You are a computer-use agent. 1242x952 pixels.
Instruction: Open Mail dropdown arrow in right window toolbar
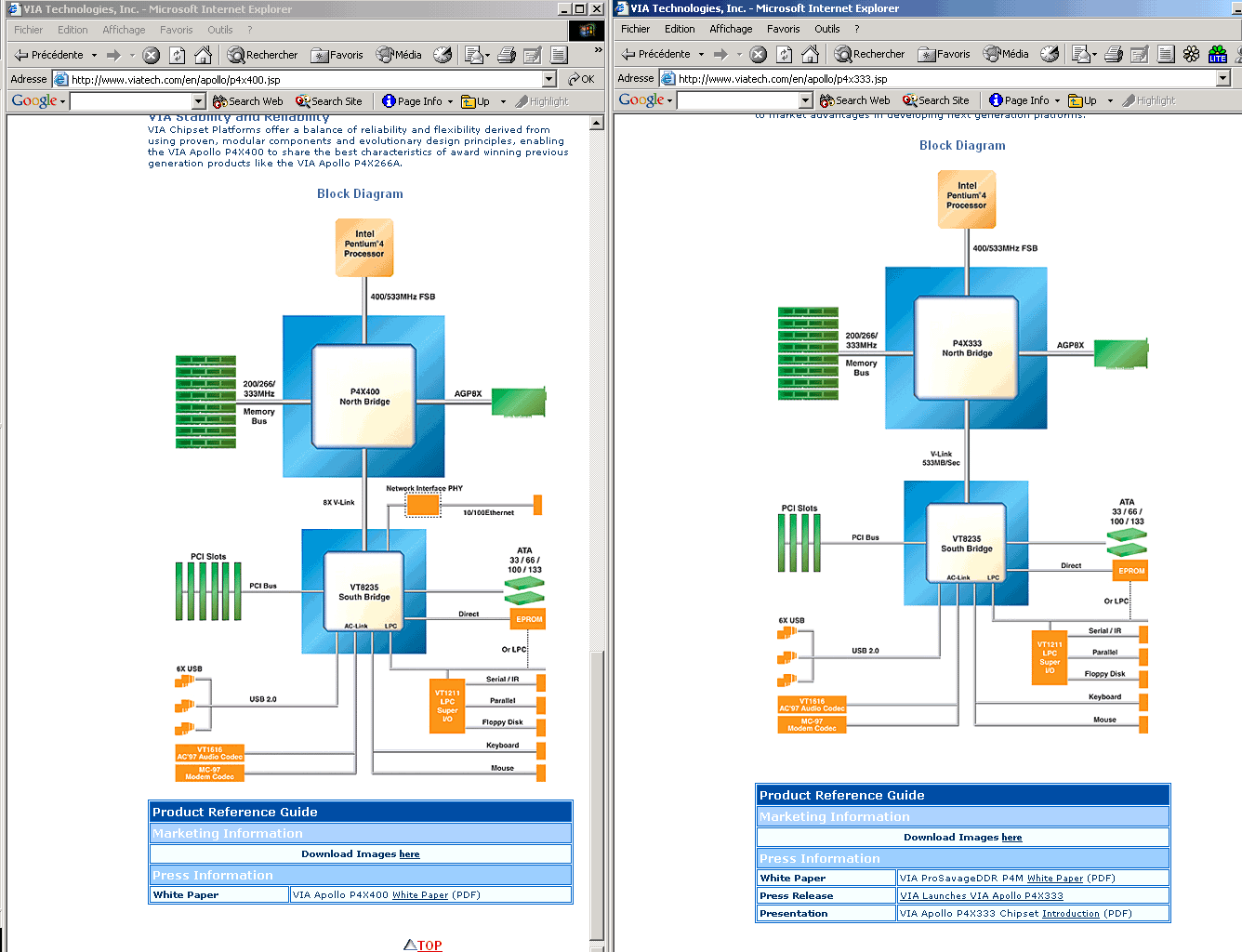[1094, 54]
